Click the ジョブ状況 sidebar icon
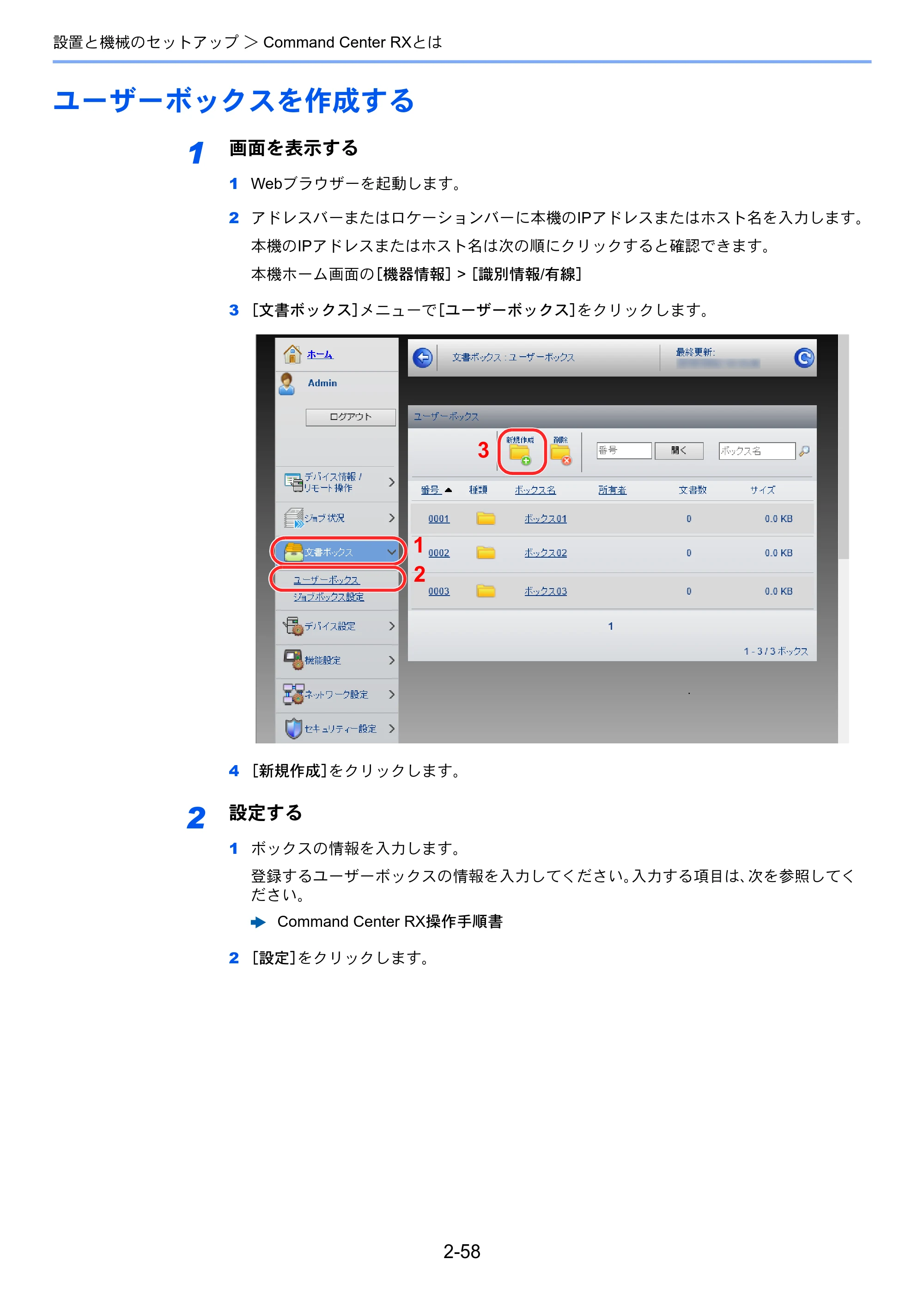The height and width of the screenshot is (1308, 924). [293, 518]
